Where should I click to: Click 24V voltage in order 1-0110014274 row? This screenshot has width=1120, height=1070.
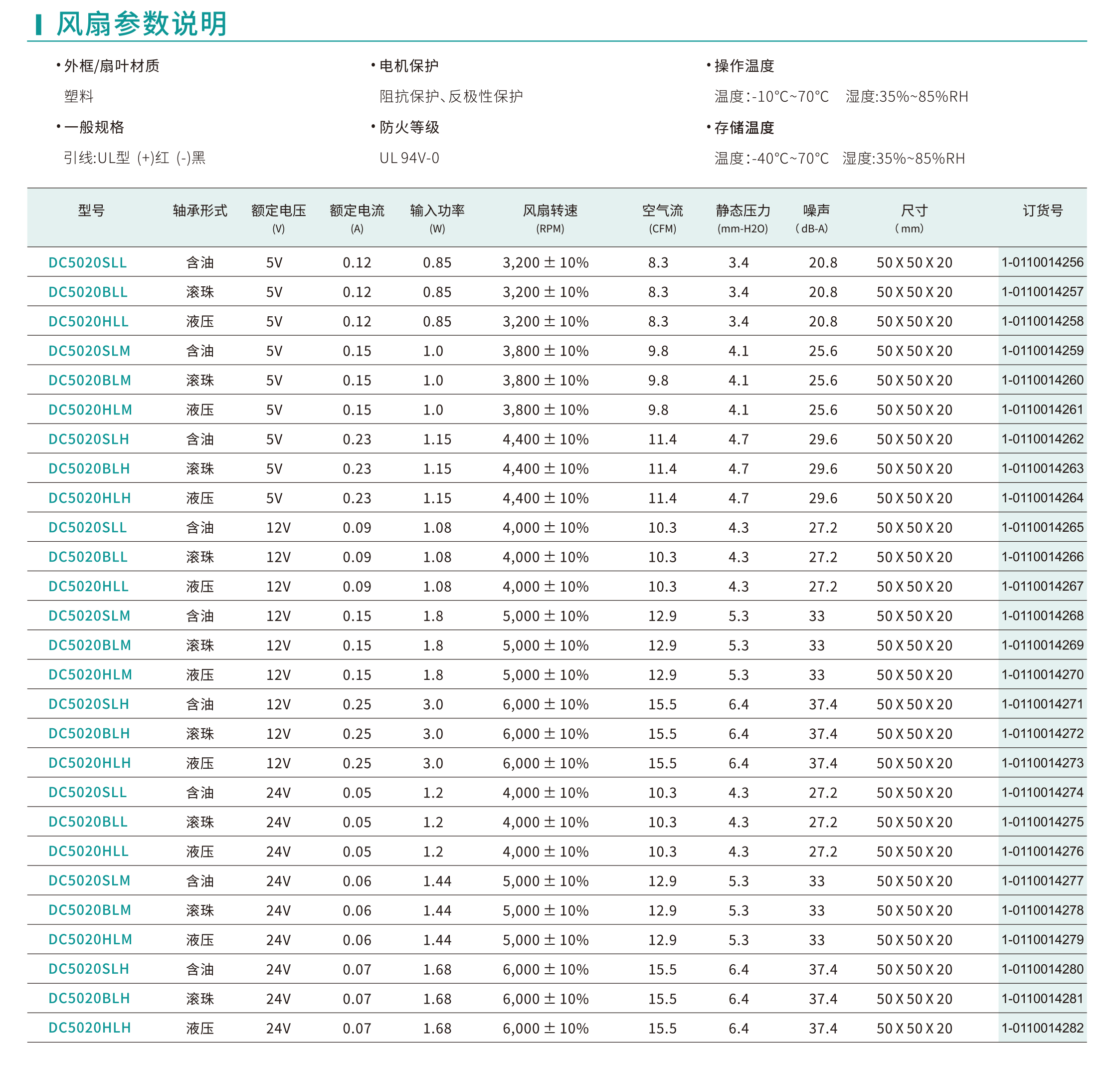tap(278, 793)
